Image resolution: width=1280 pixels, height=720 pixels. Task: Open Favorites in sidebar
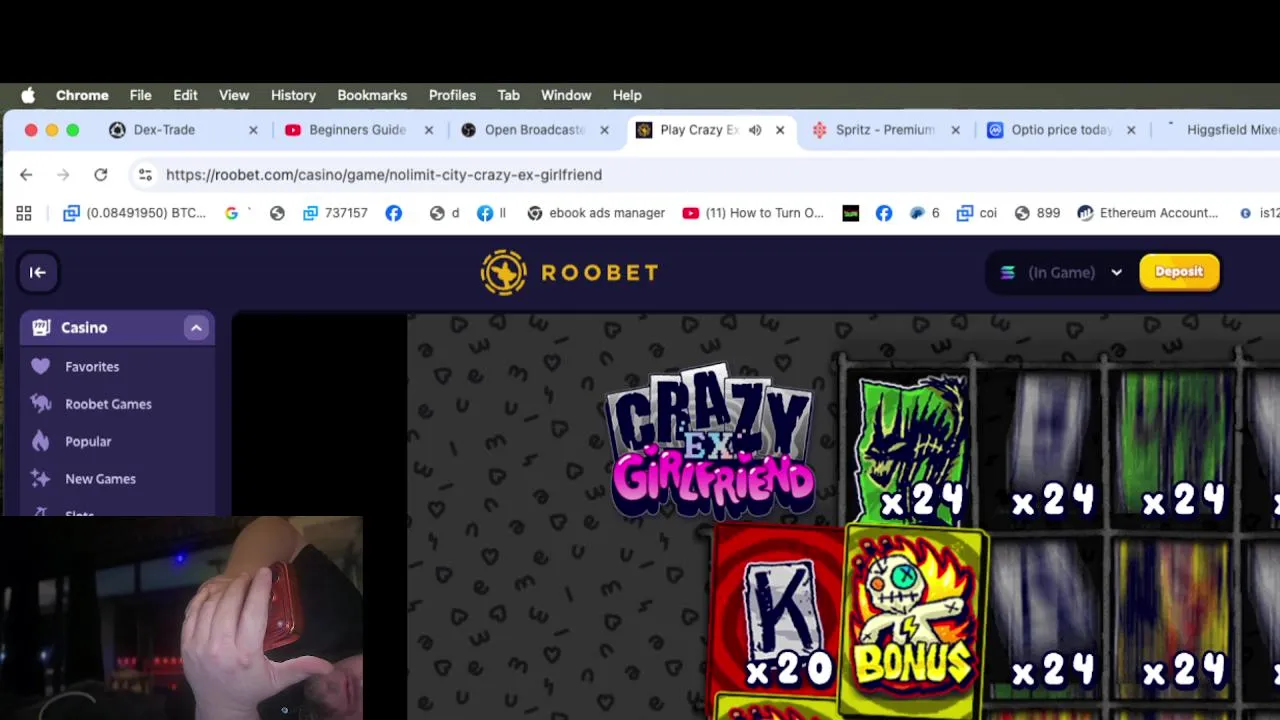coord(92,367)
